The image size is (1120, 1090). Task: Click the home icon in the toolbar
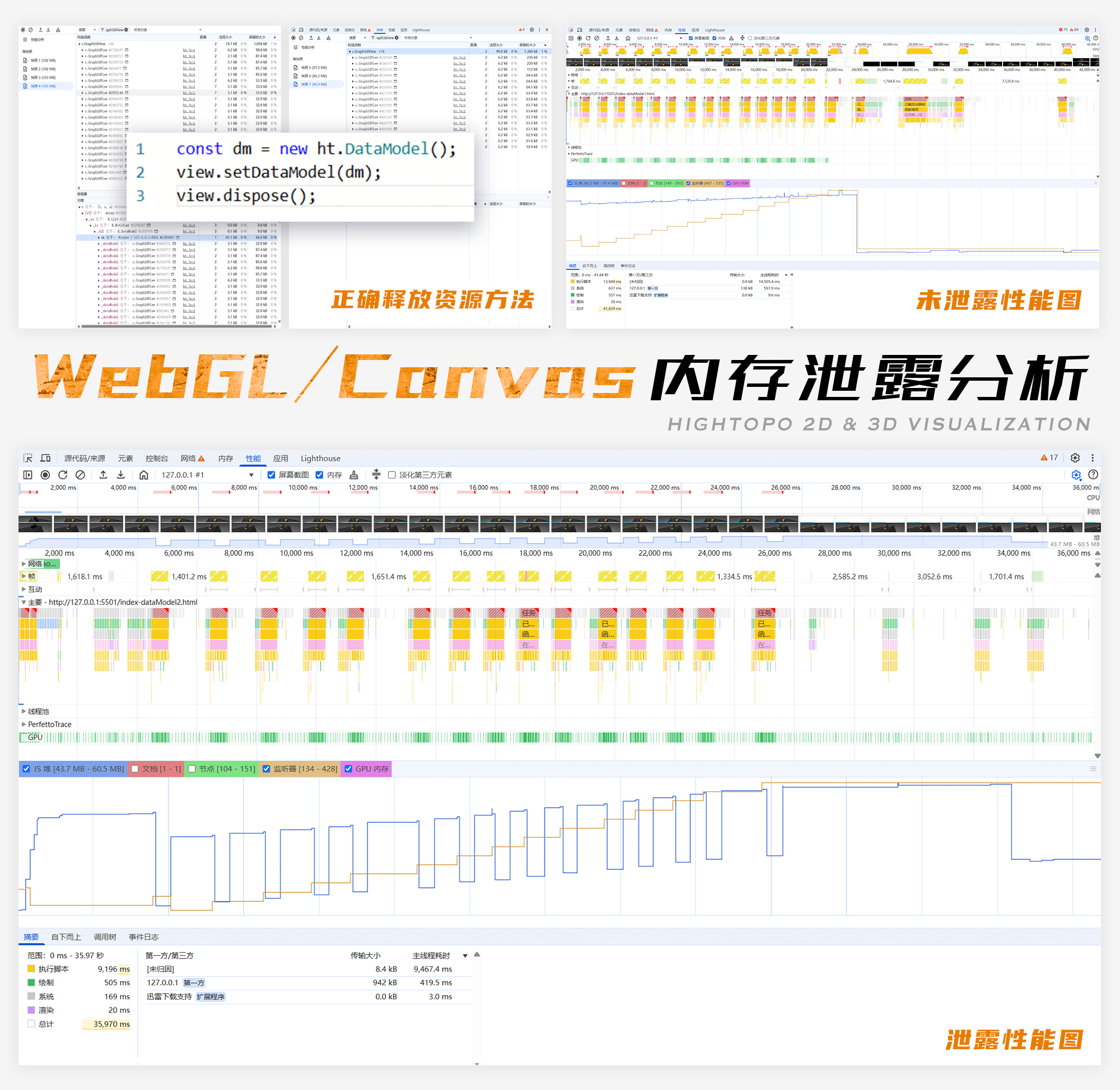[x=144, y=475]
